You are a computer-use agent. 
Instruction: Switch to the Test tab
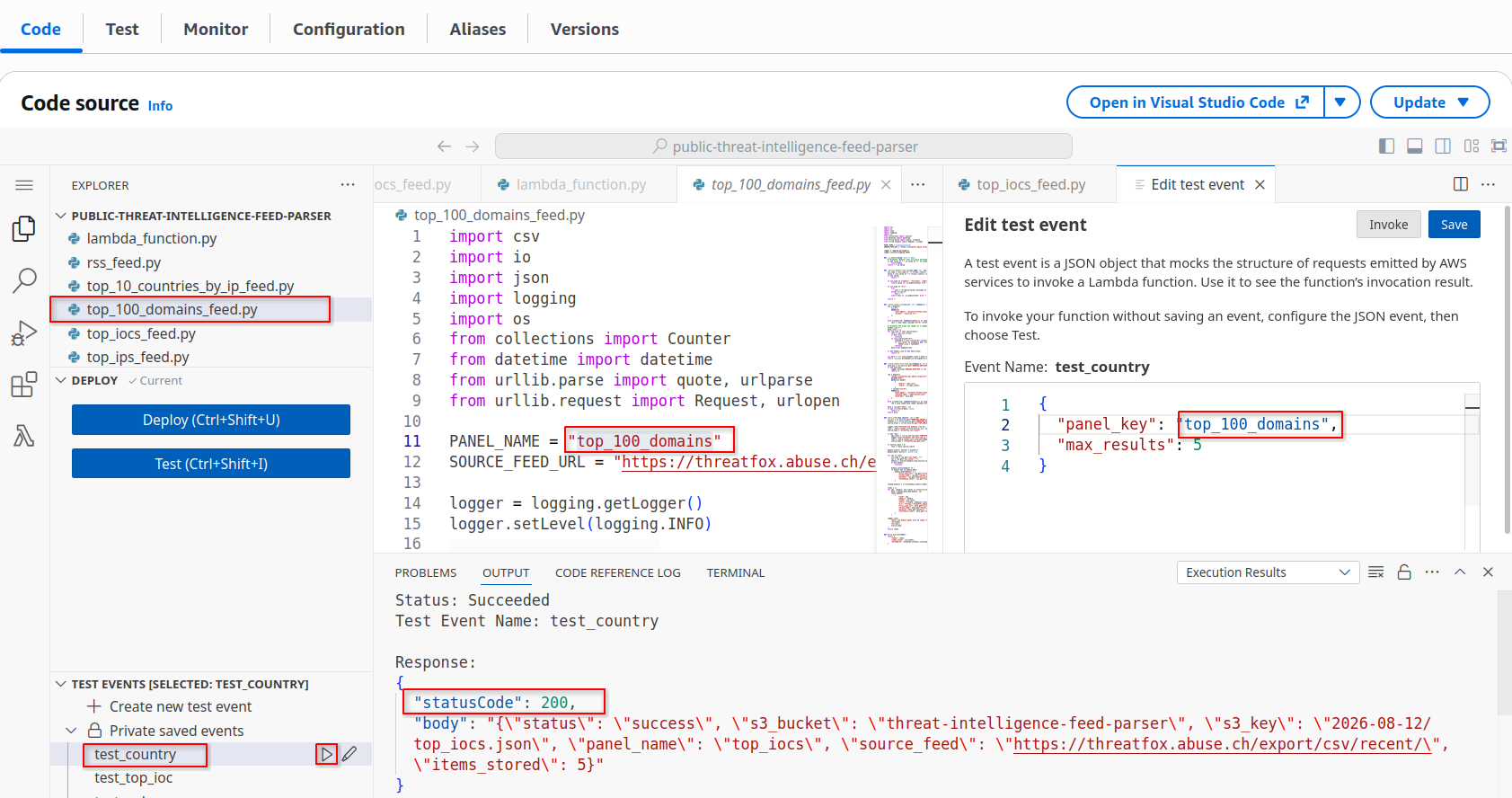pyautogui.click(x=122, y=29)
